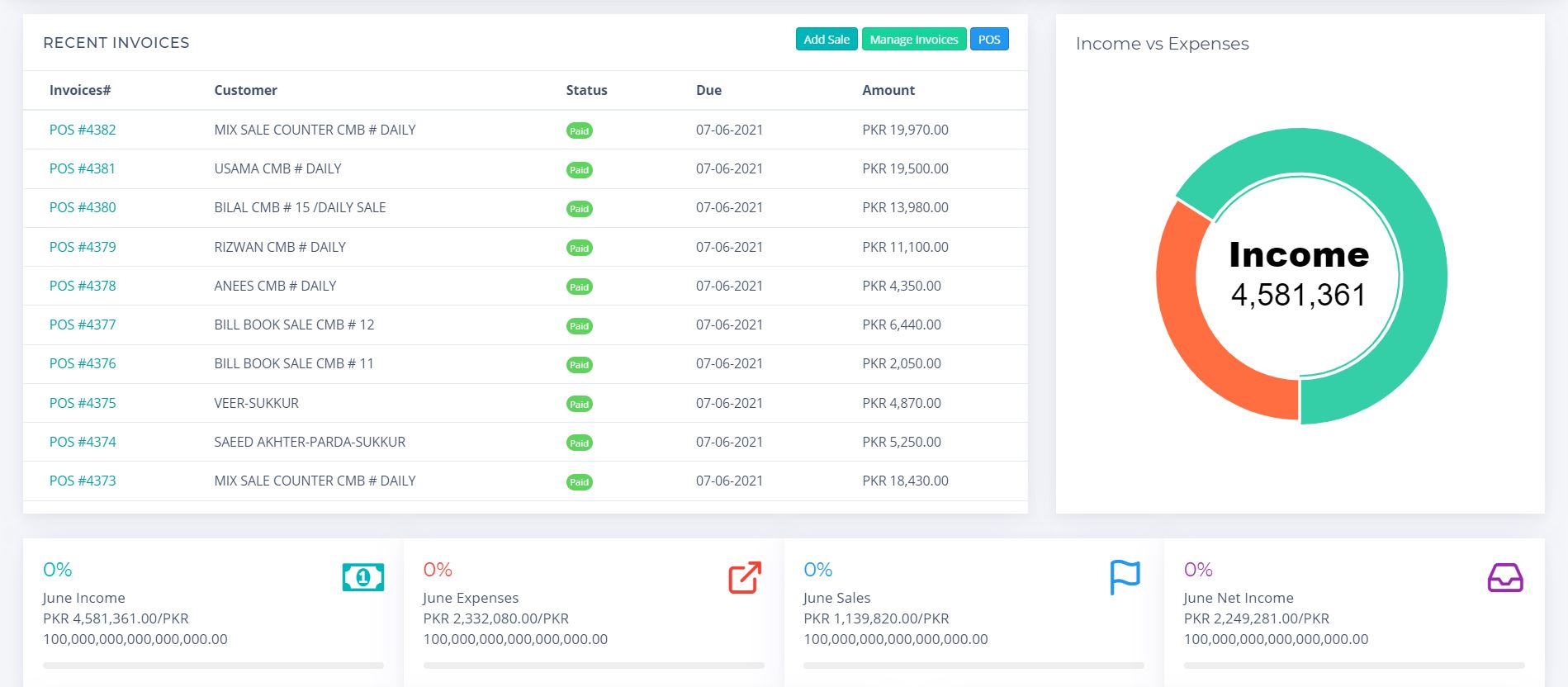Image resolution: width=1568 pixels, height=687 pixels.
Task: Click the Paid badge for POS #4382
Action: (x=579, y=130)
